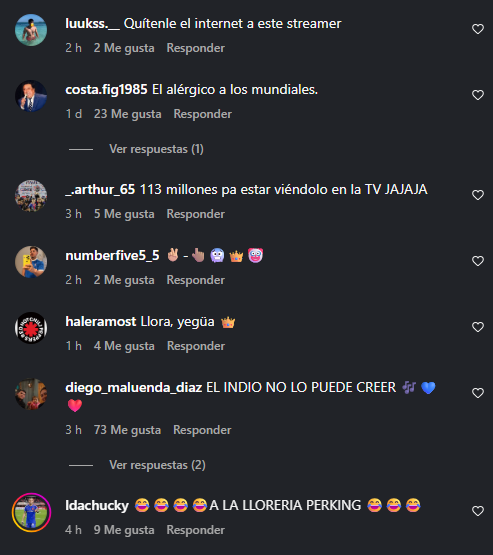493x555 pixels.
Task: Like the comment by luukss.__
Action: [478, 29]
